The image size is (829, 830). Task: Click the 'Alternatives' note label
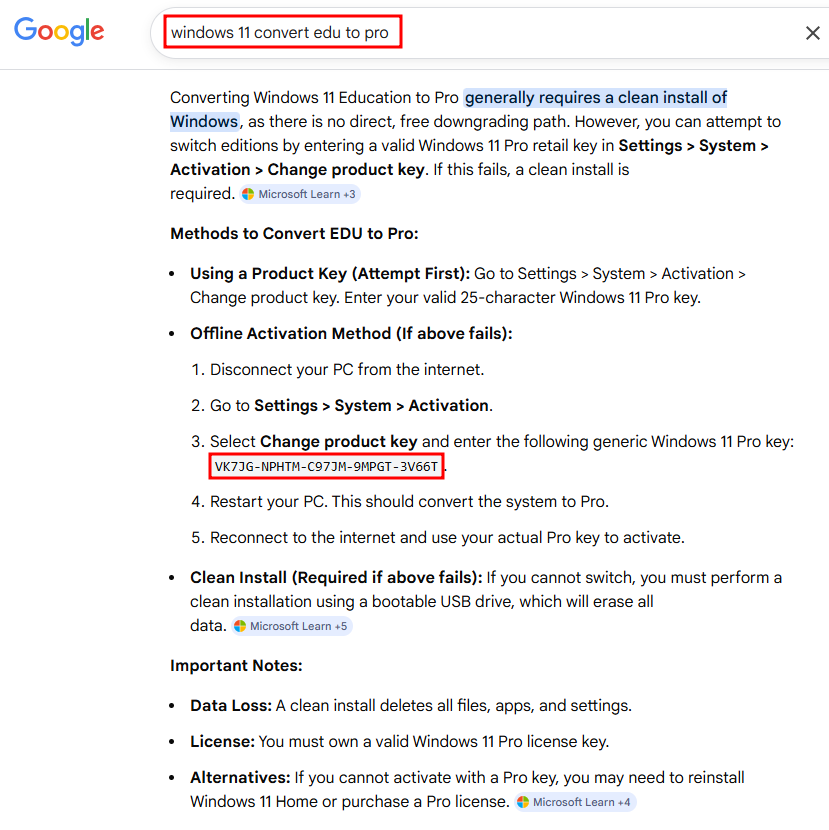click(240, 778)
